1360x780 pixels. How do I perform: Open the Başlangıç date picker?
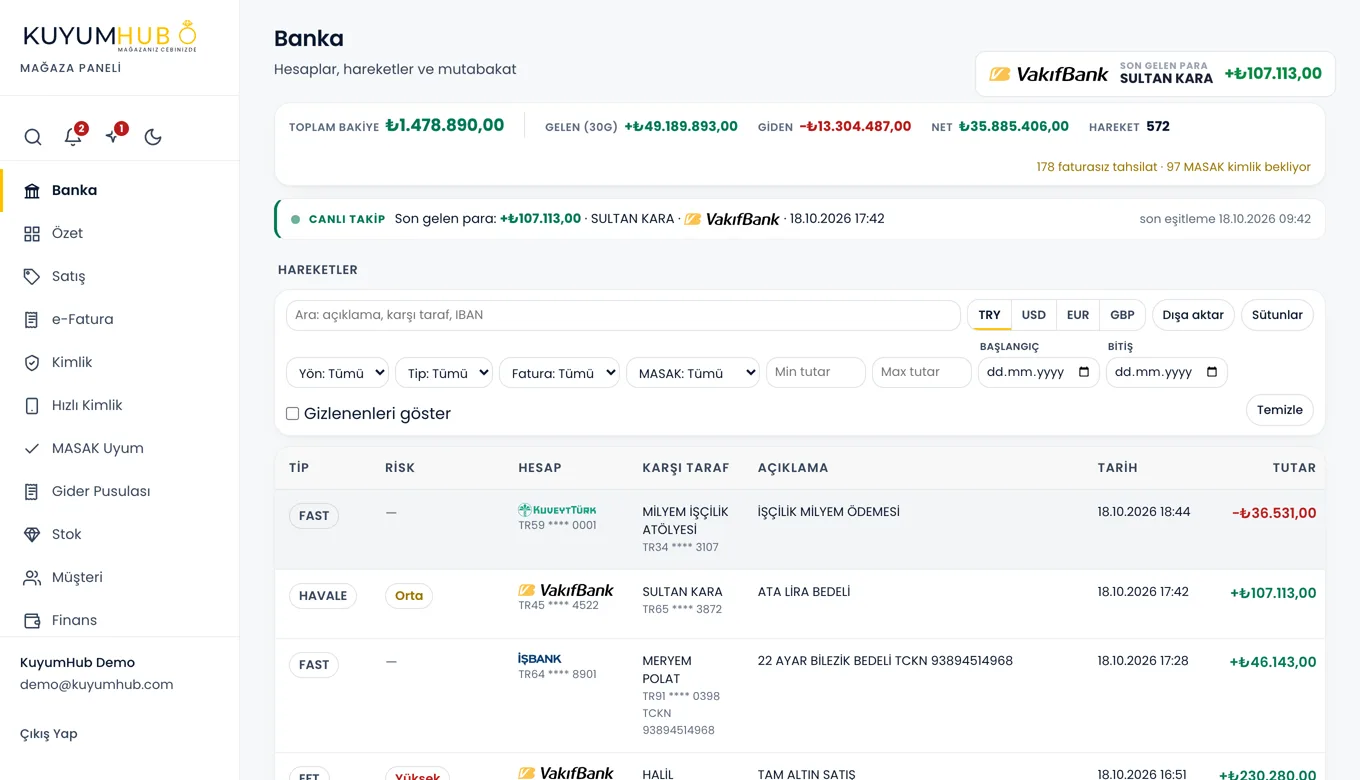(1084, 372)
